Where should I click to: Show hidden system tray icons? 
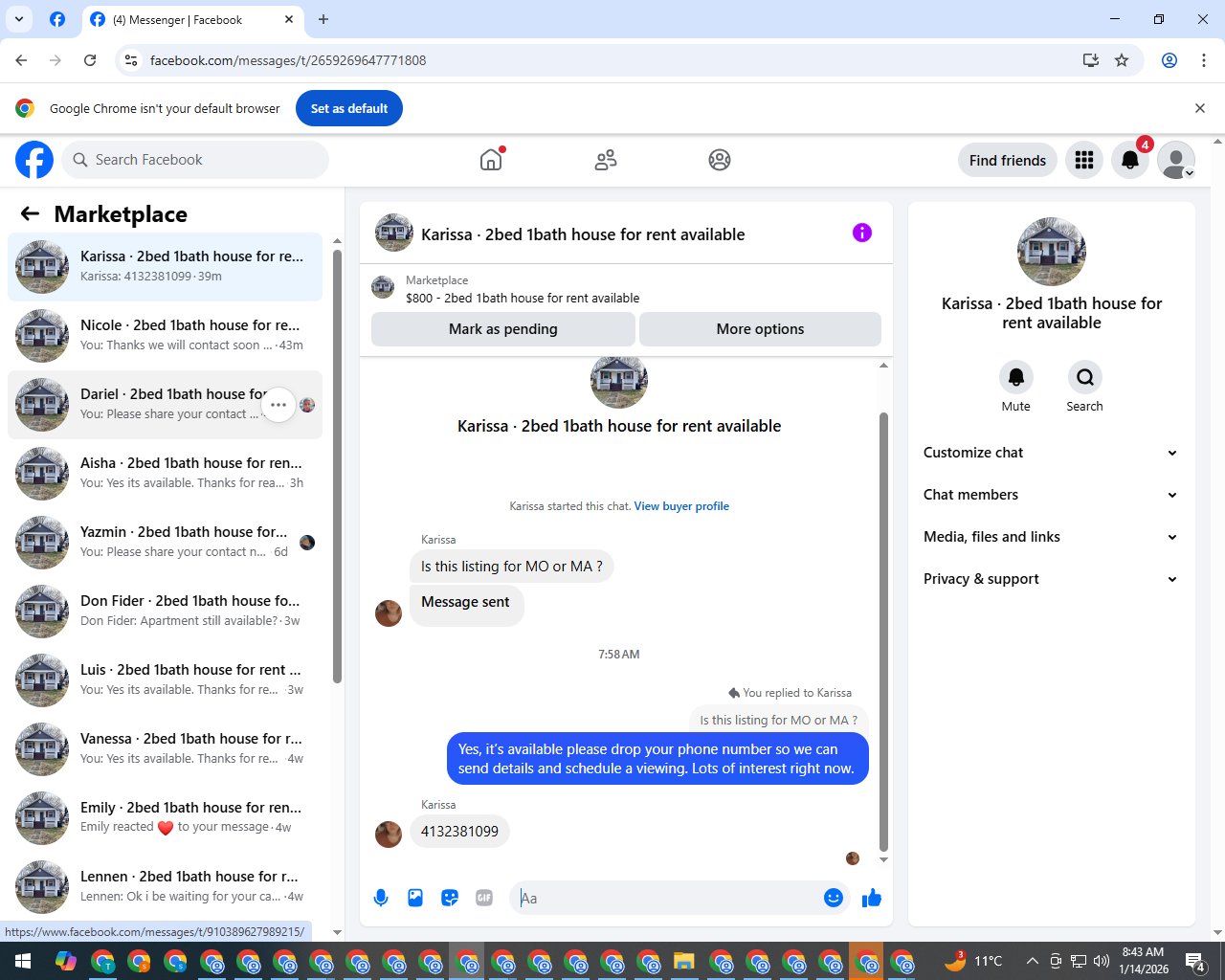tap(1032, 961)
